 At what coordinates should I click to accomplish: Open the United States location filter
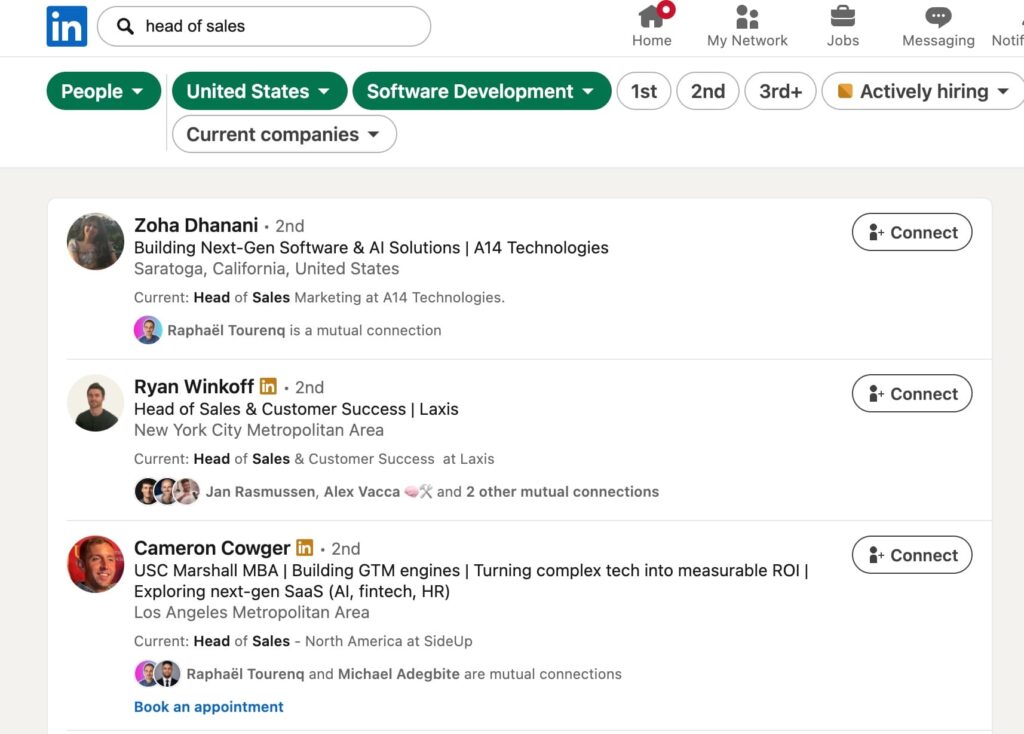coord(259,91)
